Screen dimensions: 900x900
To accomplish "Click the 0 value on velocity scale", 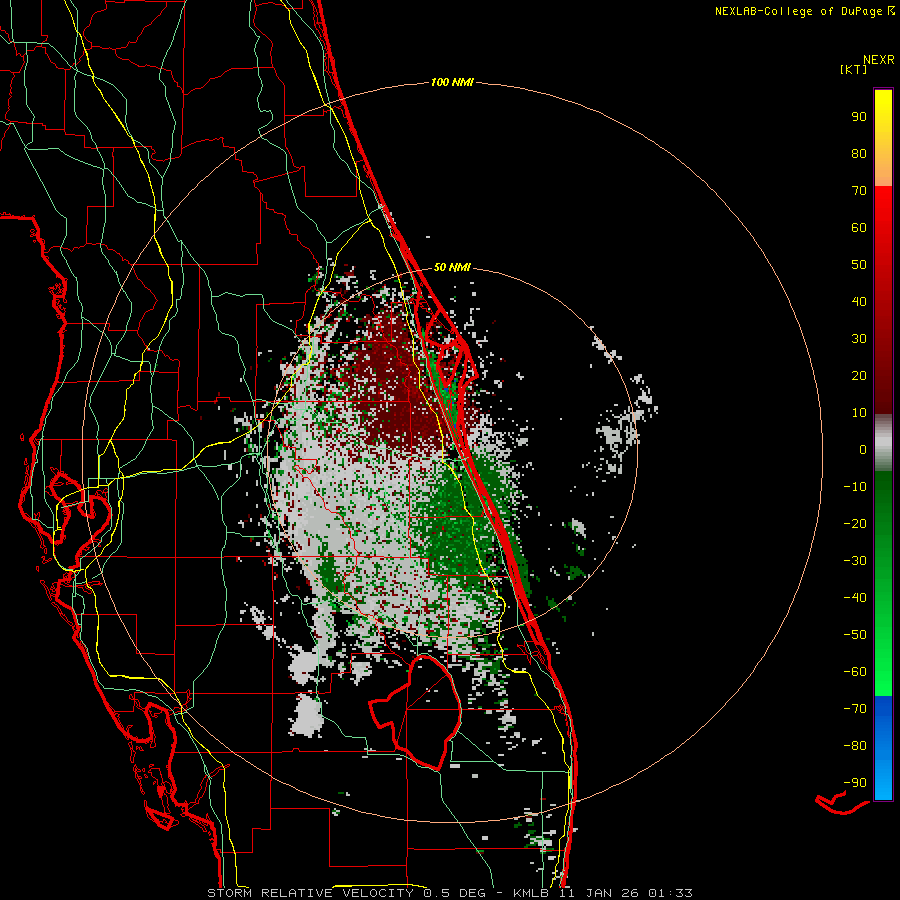I will [863, 449].
